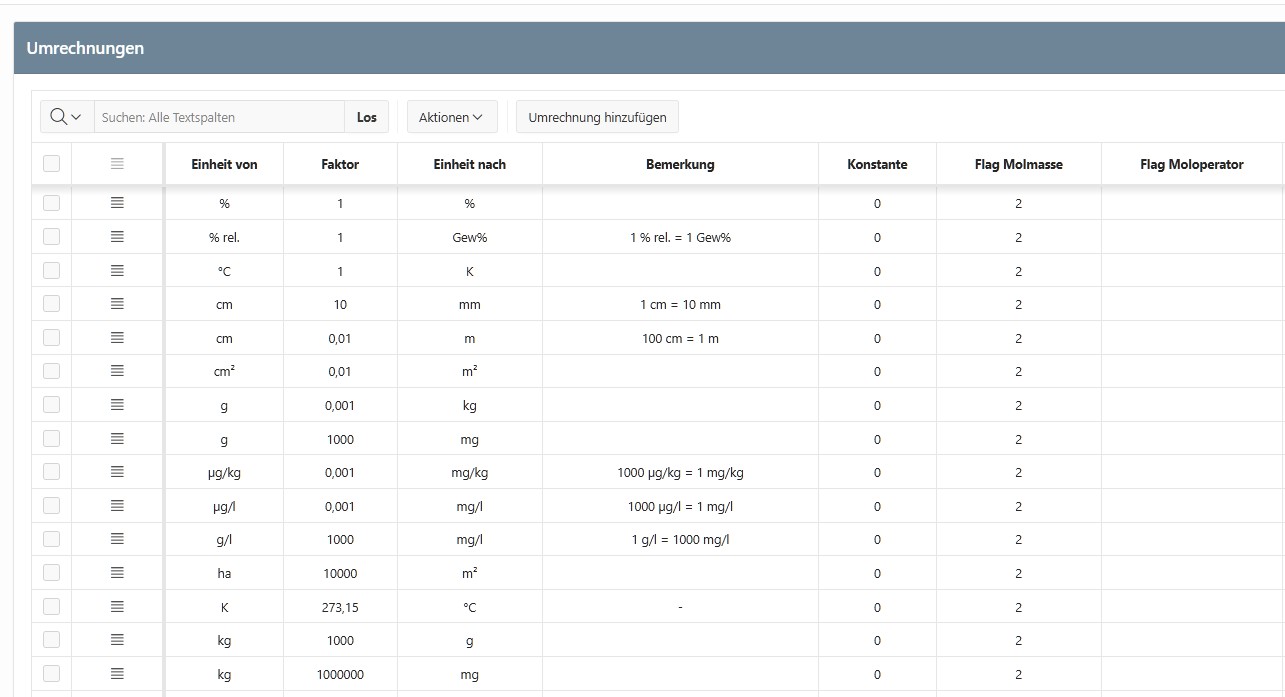1285x697 pixels.
Task: Click the Flag Molmasse column header
Action: pyautogui.click(x=1019, y=164)
